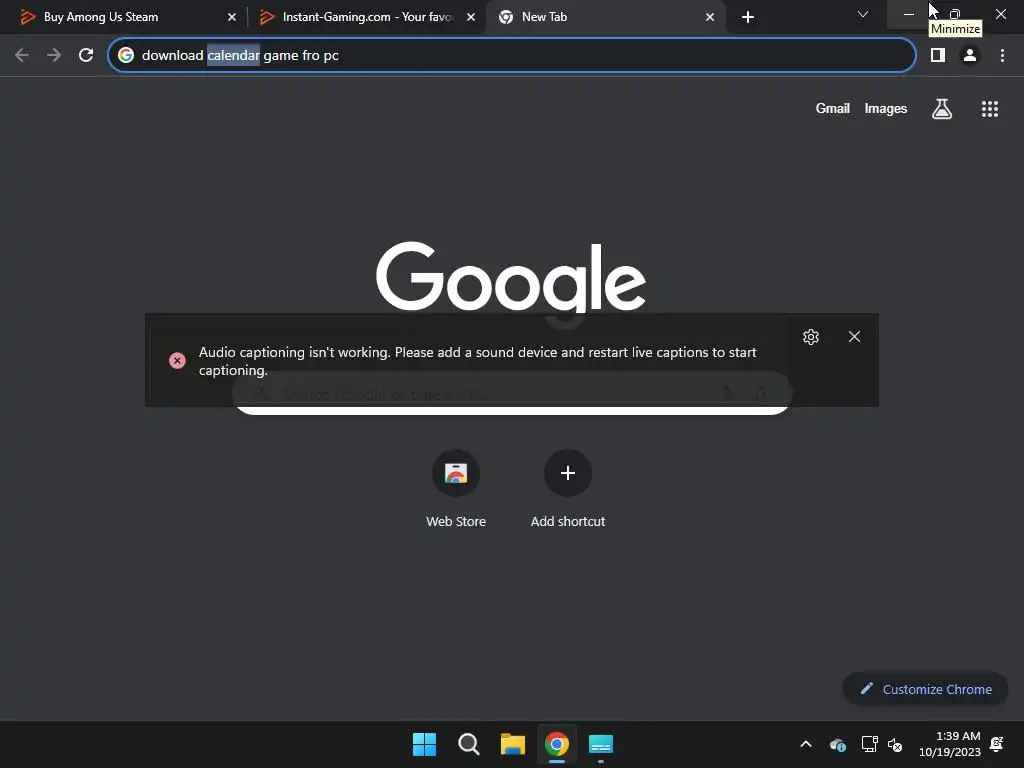The width and height of the screenshot is (1024, 768).
Task: Open the live captions app in taskbar
Action: pos(601,744)
